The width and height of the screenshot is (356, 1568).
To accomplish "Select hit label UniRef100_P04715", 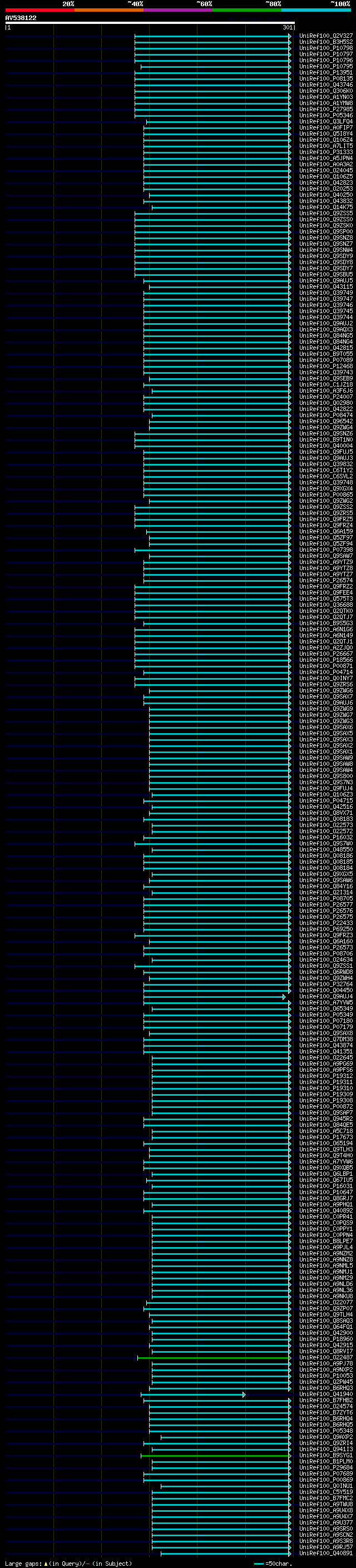I will 326,800.
